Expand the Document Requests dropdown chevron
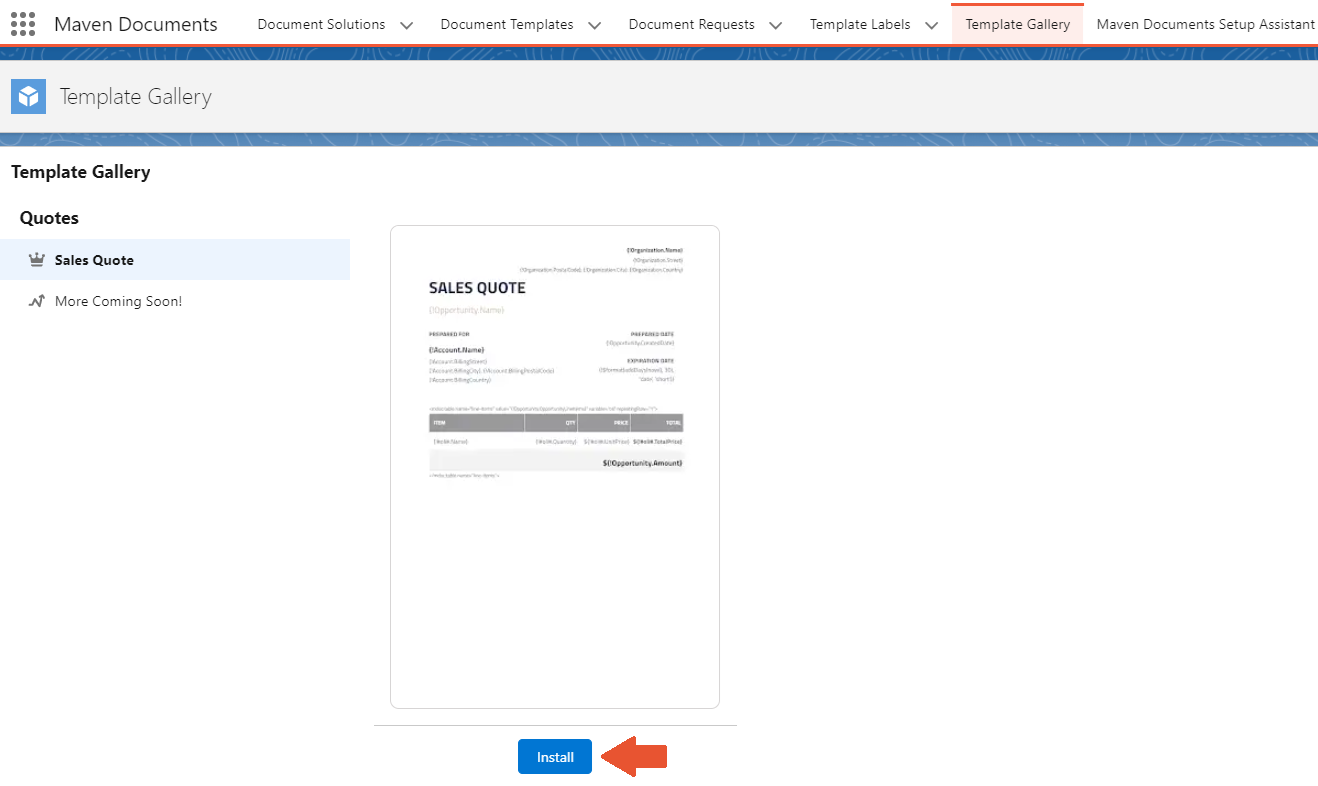This screenshot has width=1318, height=786. (x=775, y=25)
